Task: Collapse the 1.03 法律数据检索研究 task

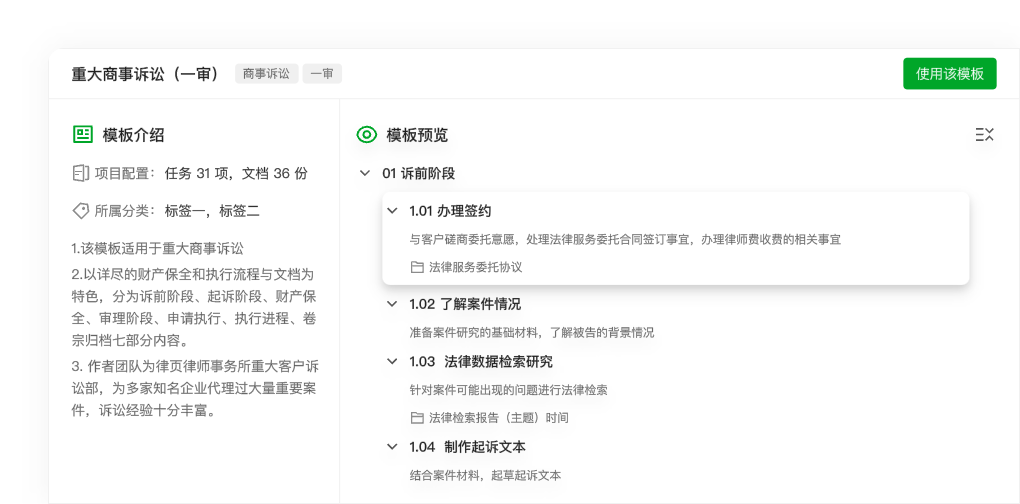Action: pyautogui.click(x=392, y=361)
